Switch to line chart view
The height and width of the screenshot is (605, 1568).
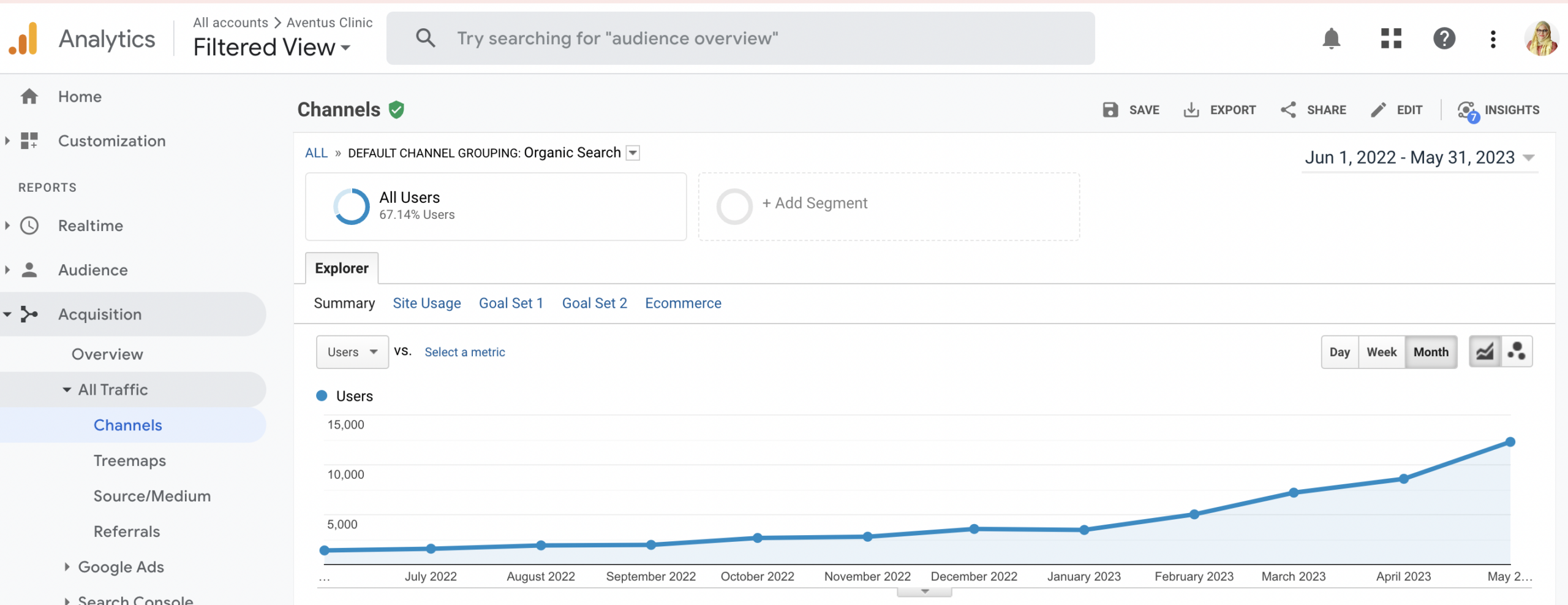[1485, 352]
